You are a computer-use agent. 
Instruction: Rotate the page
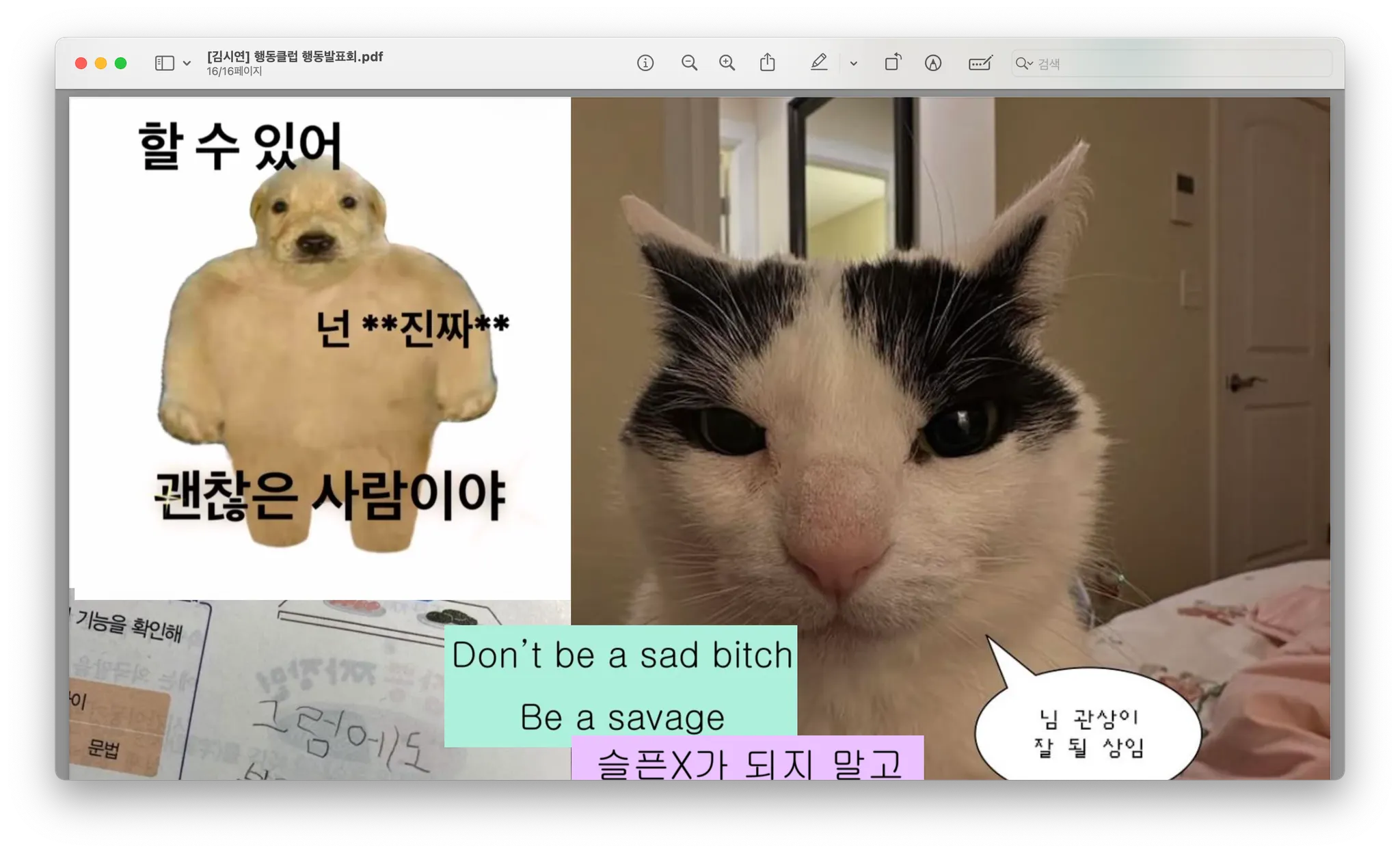pos(893,63)
